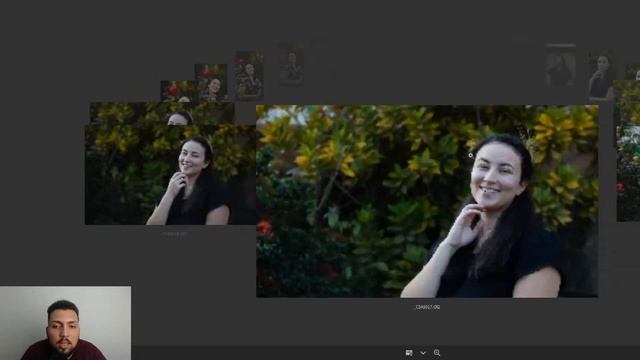The width and height of the screenshot is (640, 360).
Task: Select the faintest standing woman thumbnail
Action: [x=291, y=64]
